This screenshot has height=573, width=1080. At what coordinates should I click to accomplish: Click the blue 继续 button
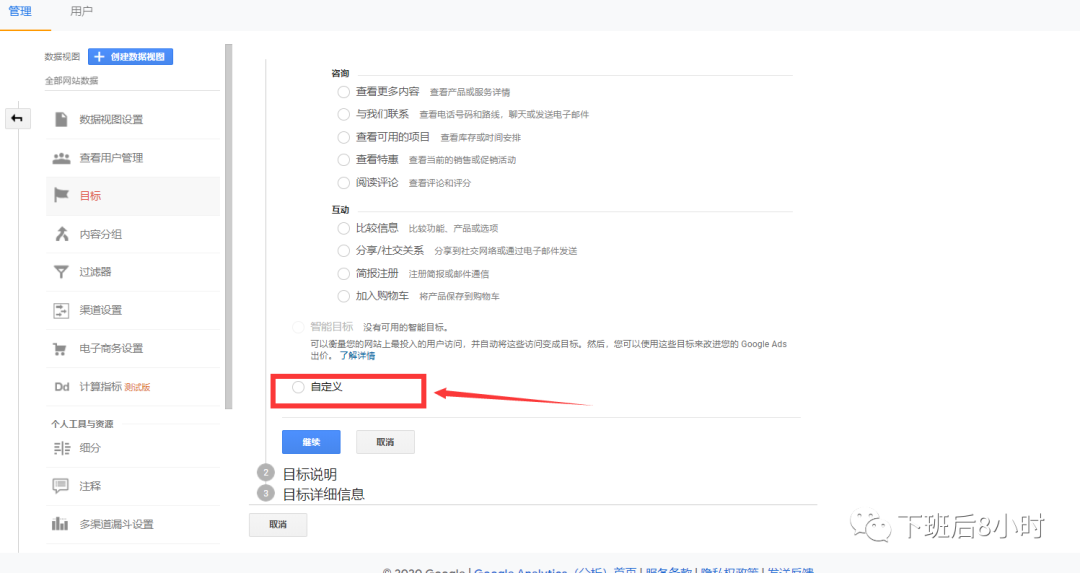pos(311,442)
